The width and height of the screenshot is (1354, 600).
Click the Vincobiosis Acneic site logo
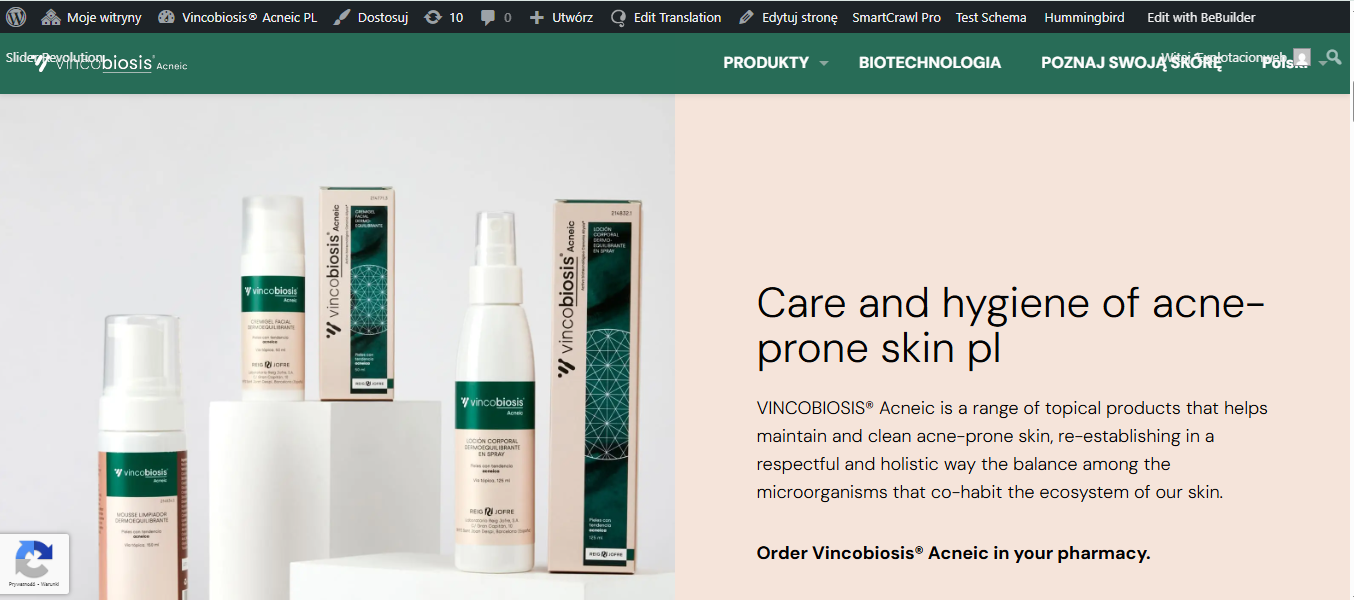(110, 63)
